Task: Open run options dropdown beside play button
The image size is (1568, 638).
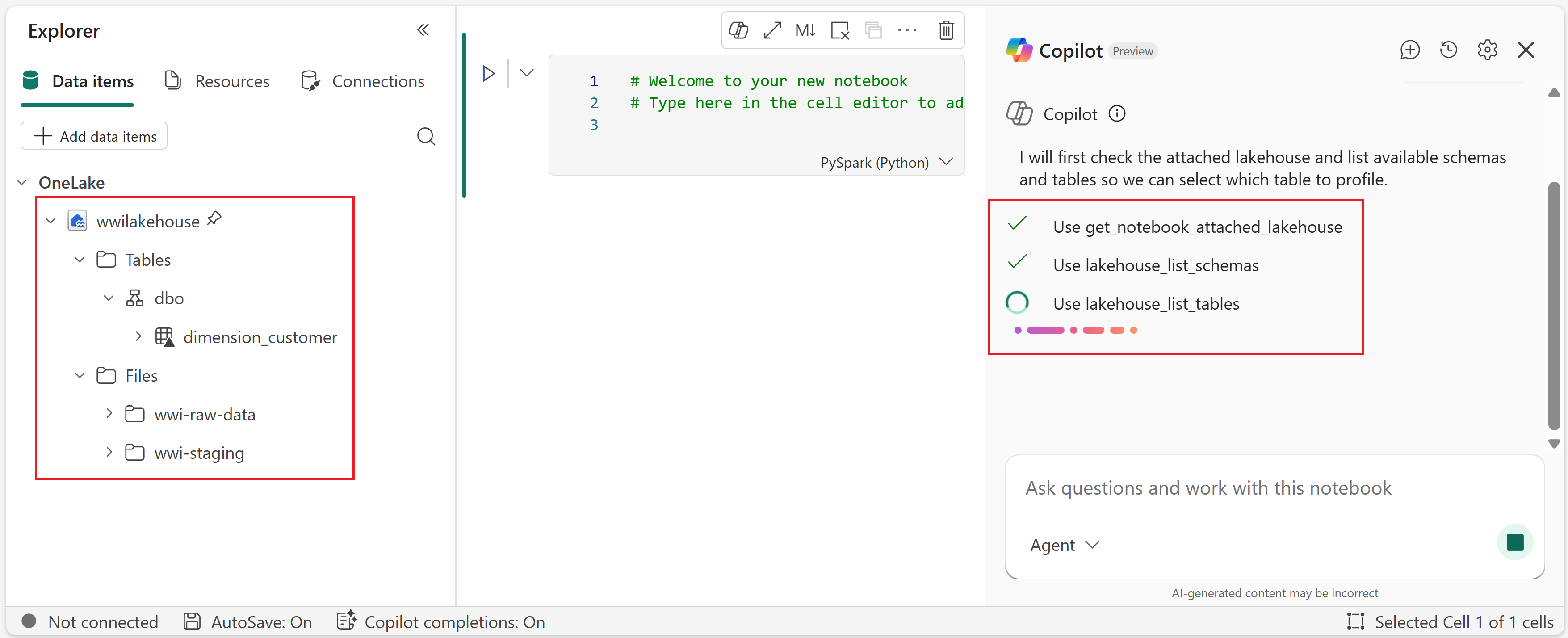Action: point(527,74)
